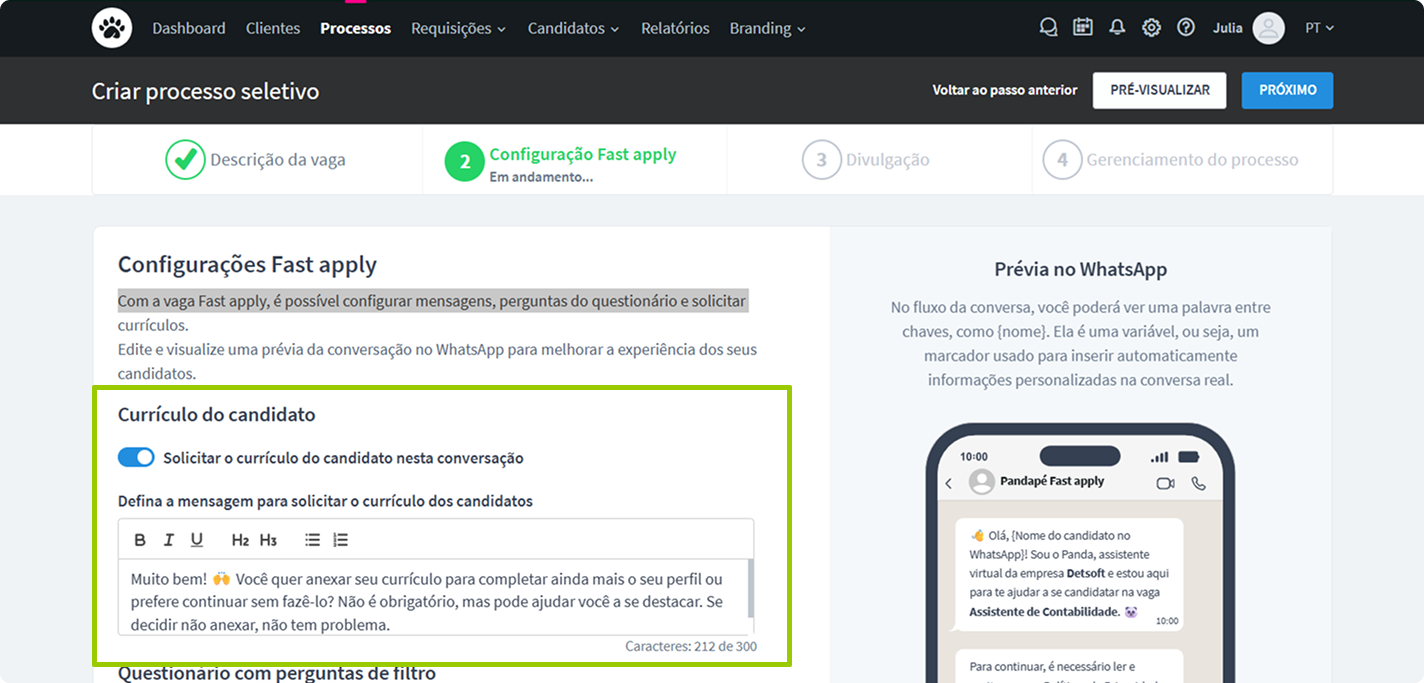Select the H2 heading format

point(239,539)
